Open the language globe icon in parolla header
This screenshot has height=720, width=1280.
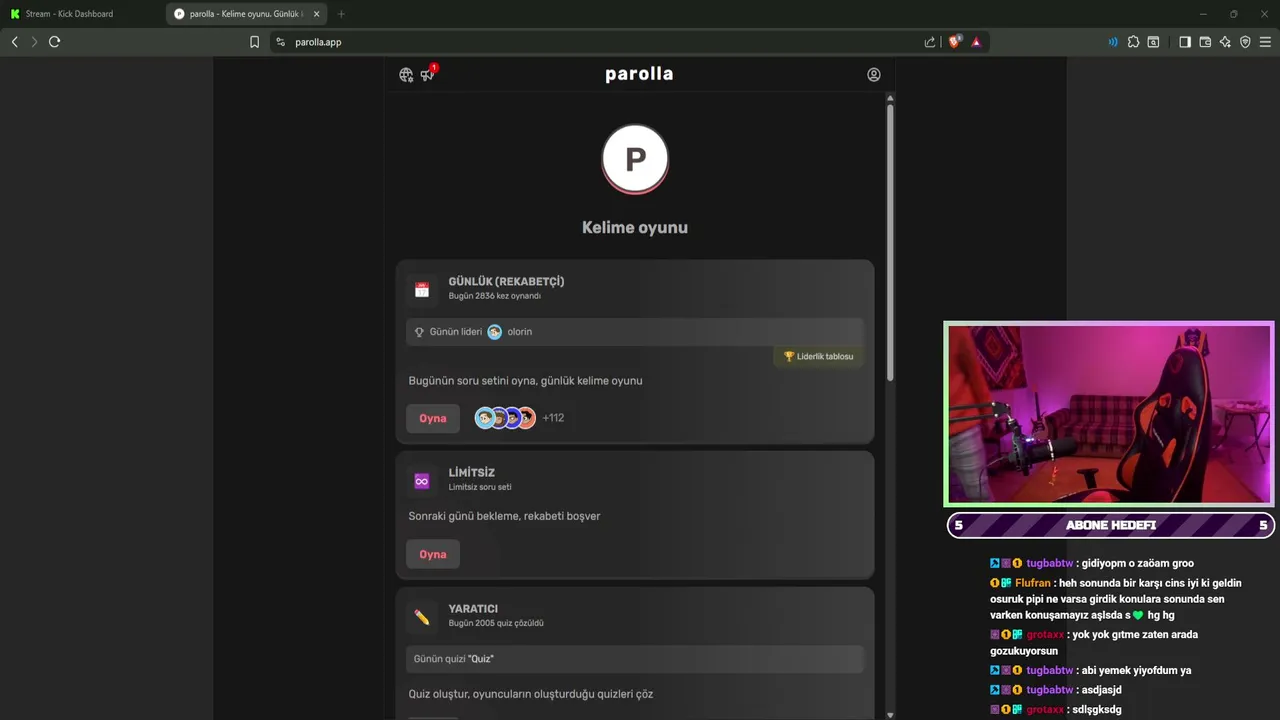[x=406, y=75]
